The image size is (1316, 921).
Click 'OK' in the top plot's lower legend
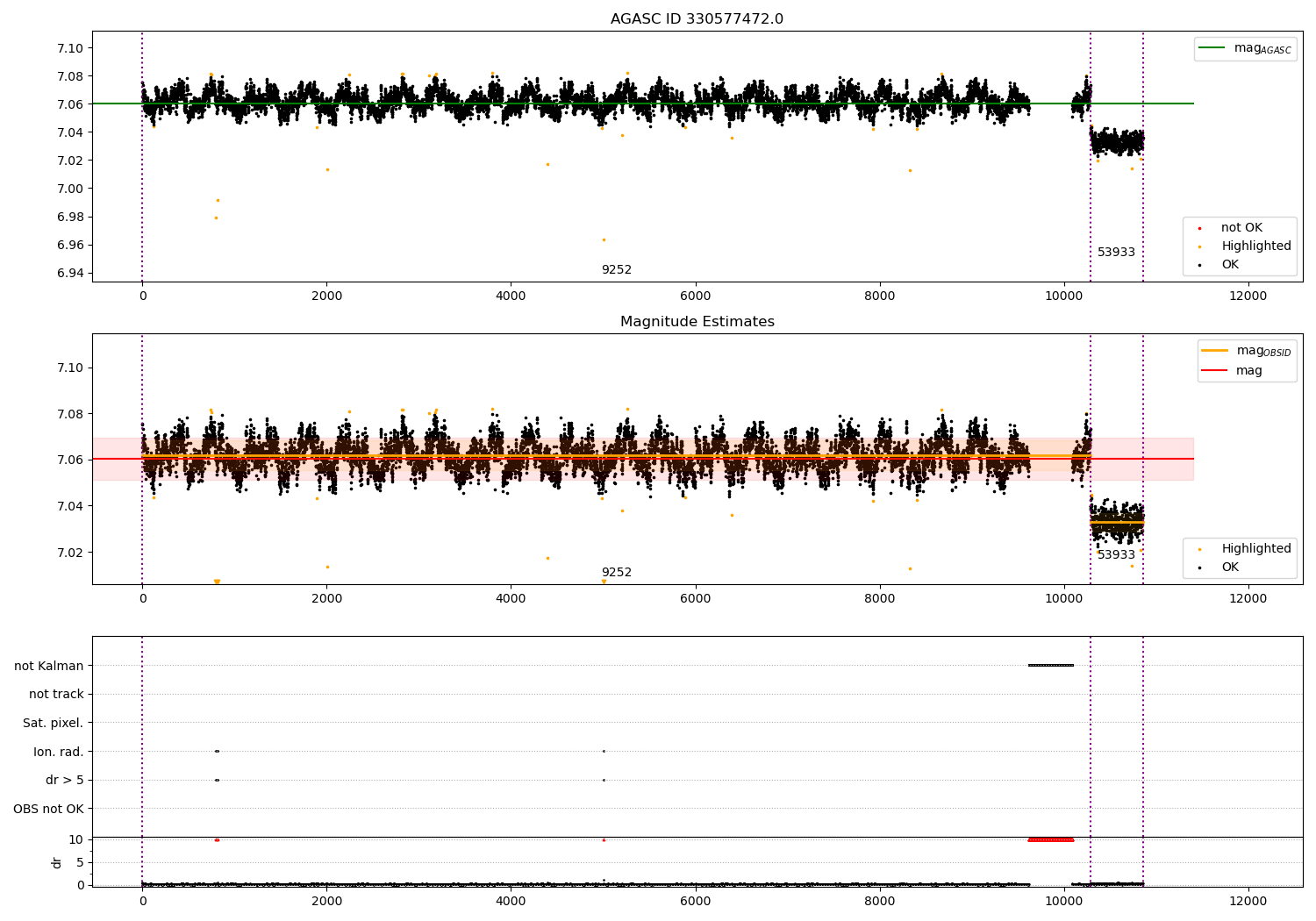pyautogui.click(x=1230, y=265)
